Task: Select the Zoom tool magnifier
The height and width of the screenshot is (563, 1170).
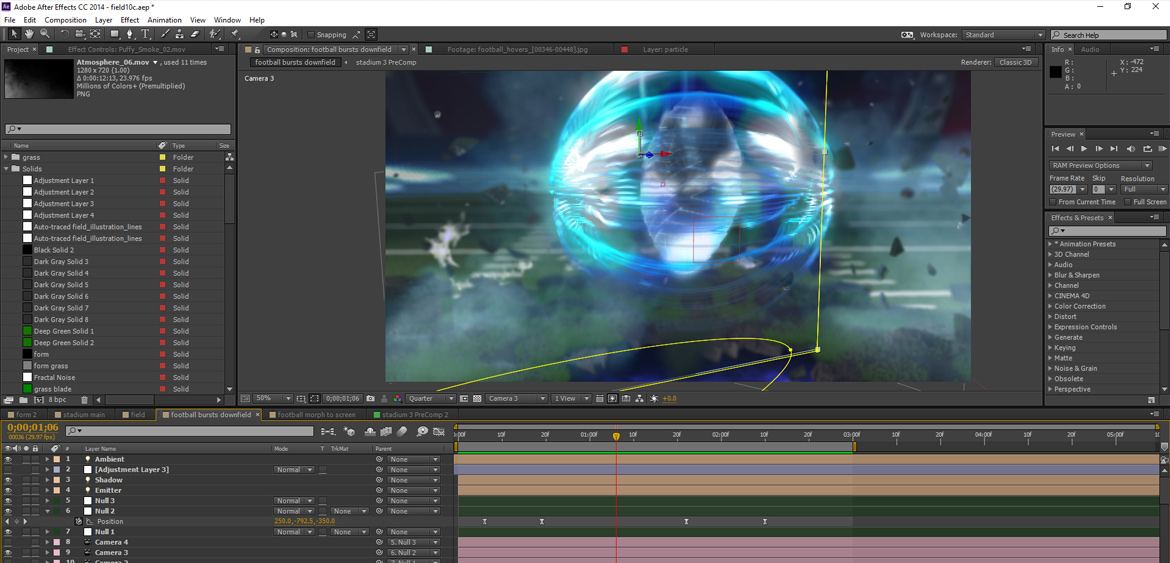Action: tap(44, 34)
